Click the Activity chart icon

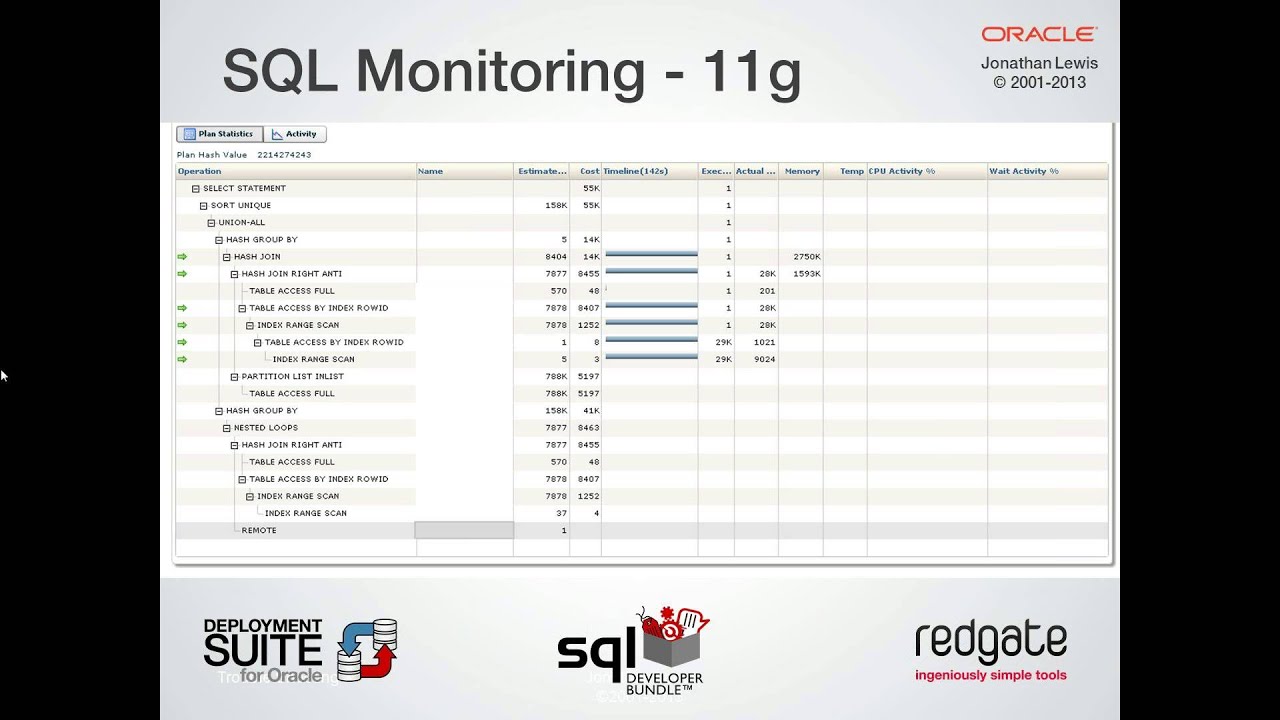tap(277, 134)
